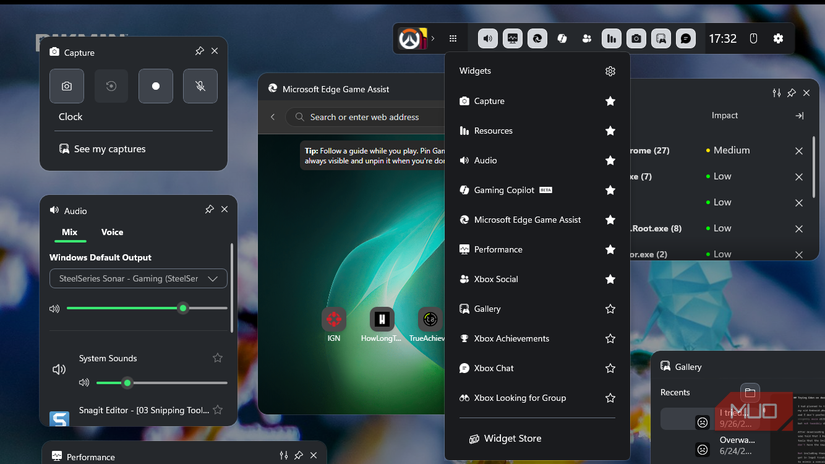Image resolution: width=825 pixels, height=464 pixels.
Task: Toggle the Resources widget icon in top bar
Action: click(x=611, y=38)
